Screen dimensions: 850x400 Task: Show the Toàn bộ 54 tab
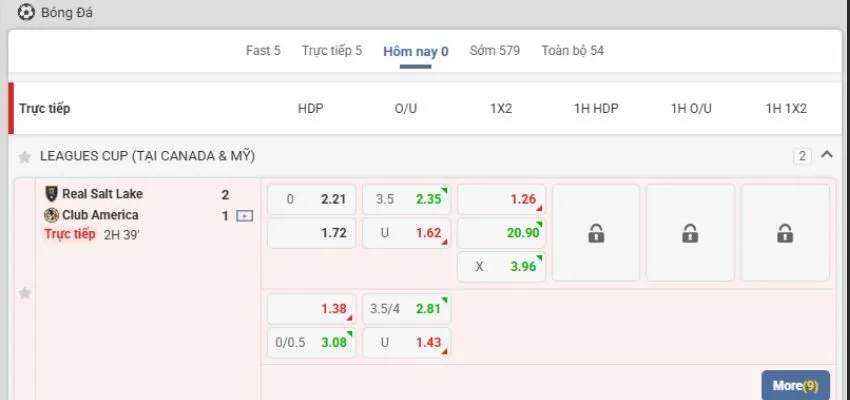point(572,51)
